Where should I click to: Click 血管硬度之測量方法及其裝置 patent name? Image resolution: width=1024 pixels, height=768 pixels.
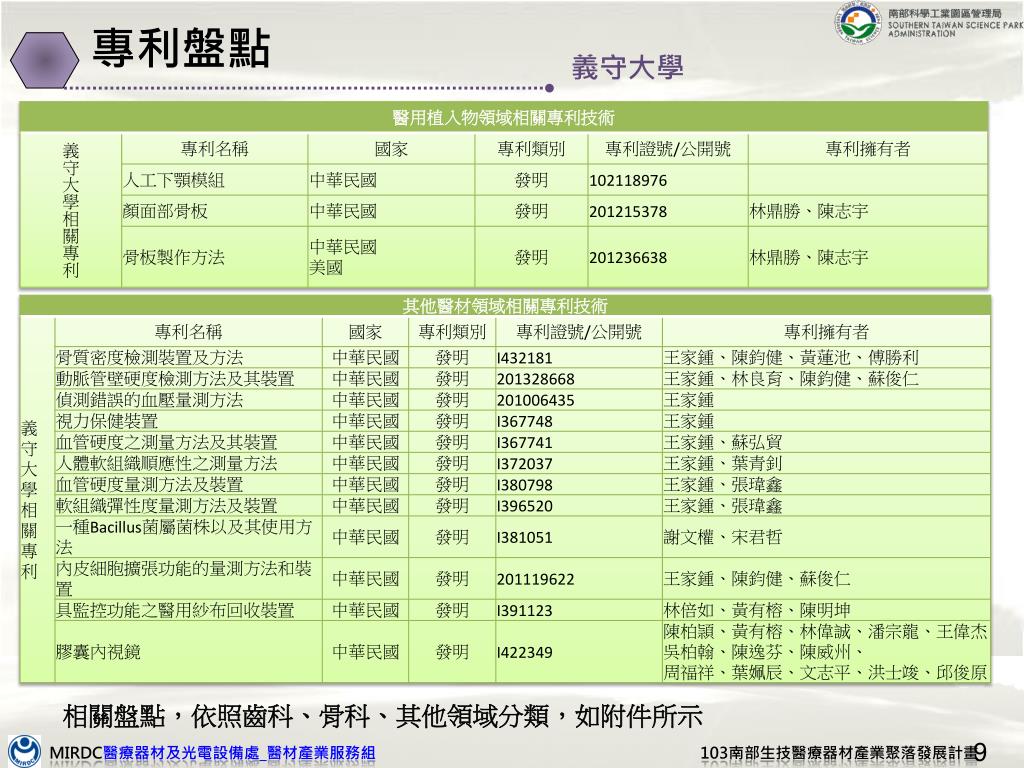point(167,442)
